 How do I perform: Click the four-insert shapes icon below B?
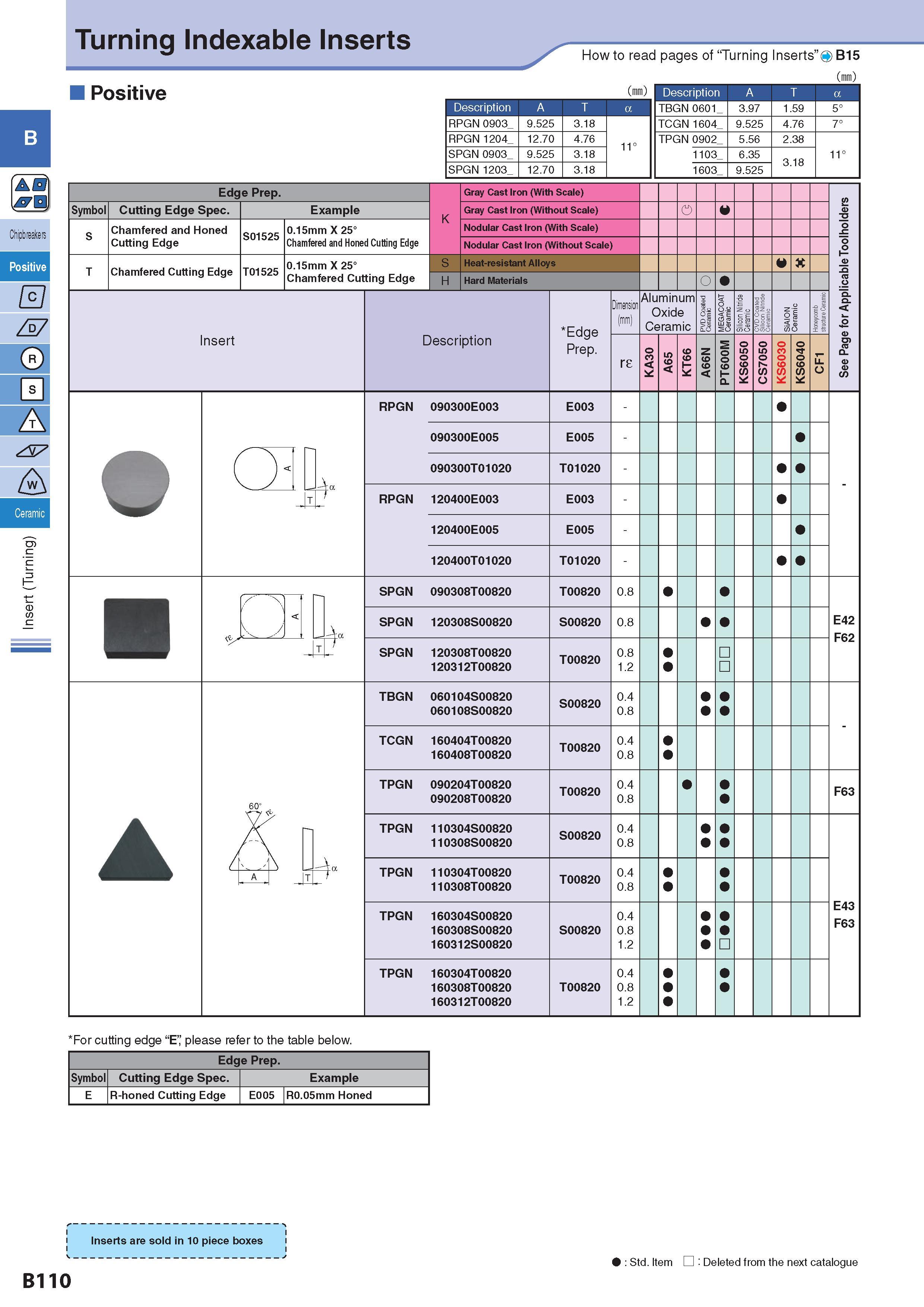click(x=31, y=193)
